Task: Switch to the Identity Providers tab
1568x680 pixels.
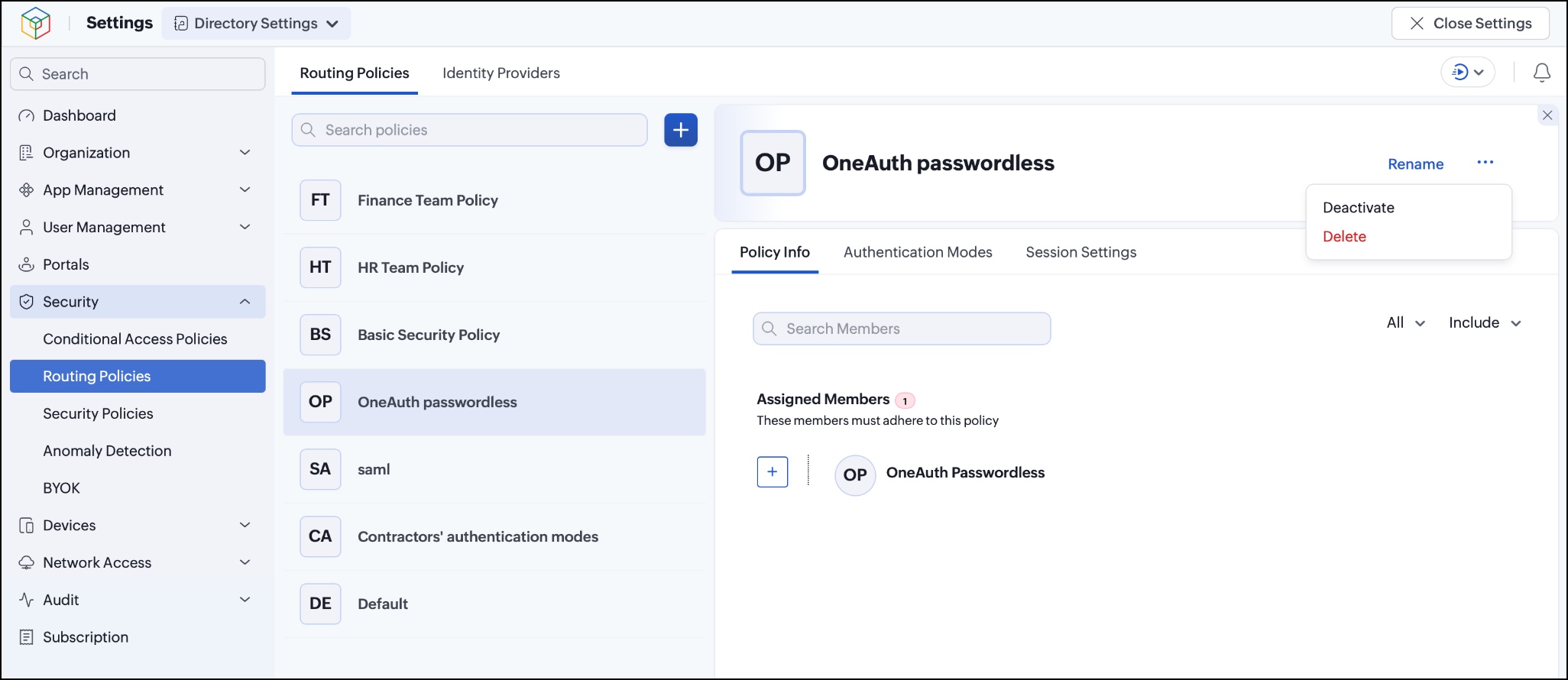Action: tap(501, 73)
